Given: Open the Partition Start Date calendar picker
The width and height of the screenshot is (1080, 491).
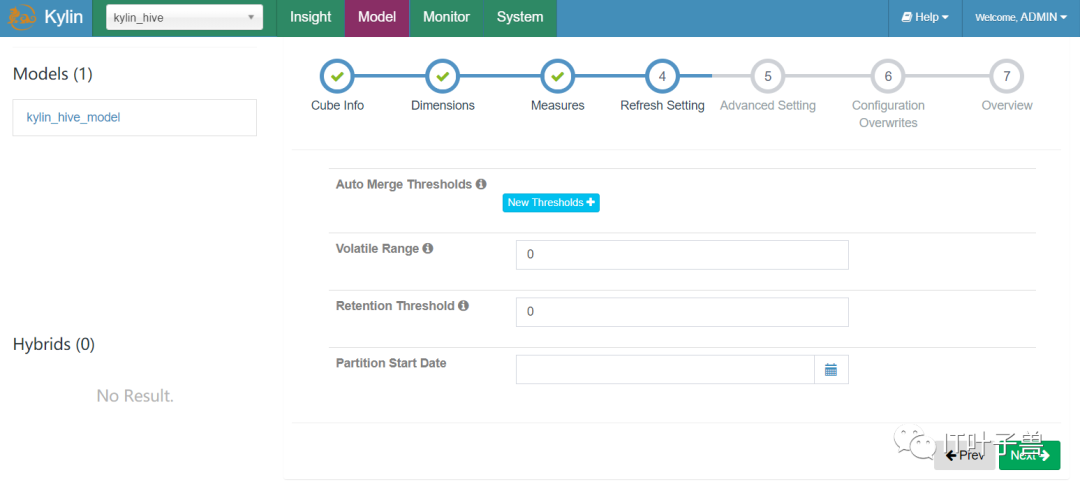Looking at the screenshot, I should point(831,369).
